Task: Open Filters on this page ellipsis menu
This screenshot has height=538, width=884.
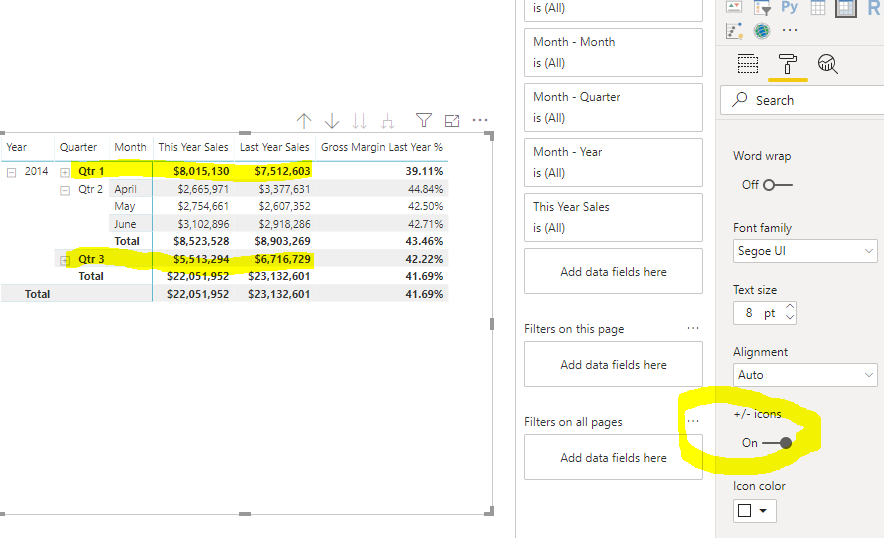Action: tap(693, 328)
